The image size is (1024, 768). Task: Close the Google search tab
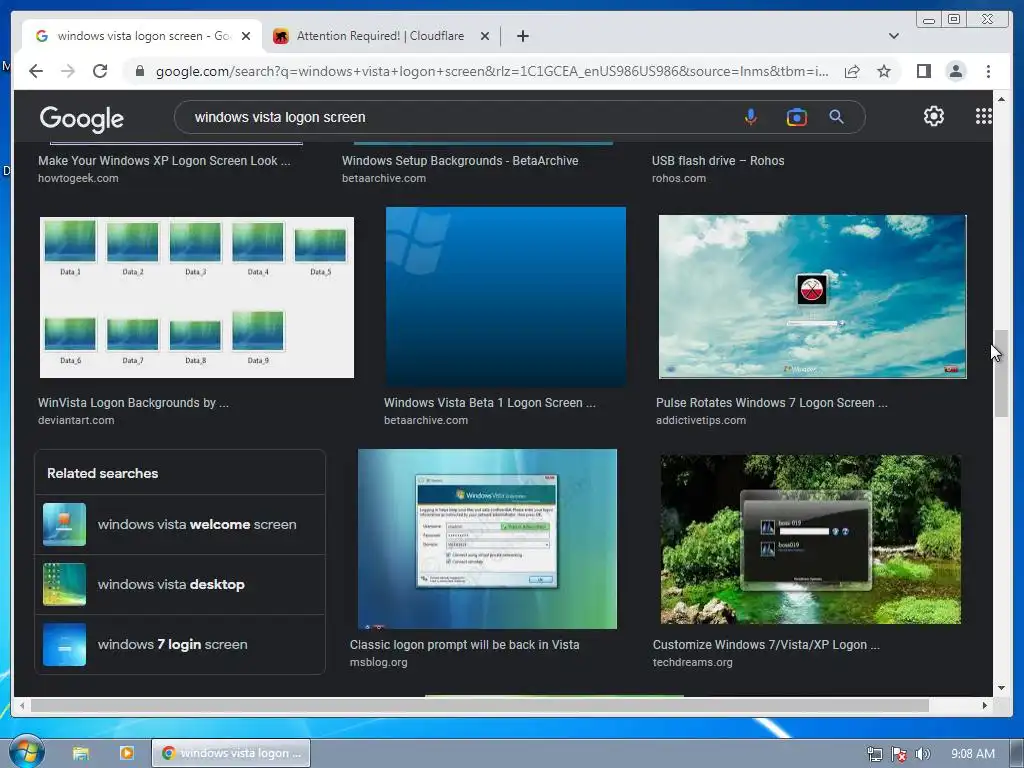246,36
